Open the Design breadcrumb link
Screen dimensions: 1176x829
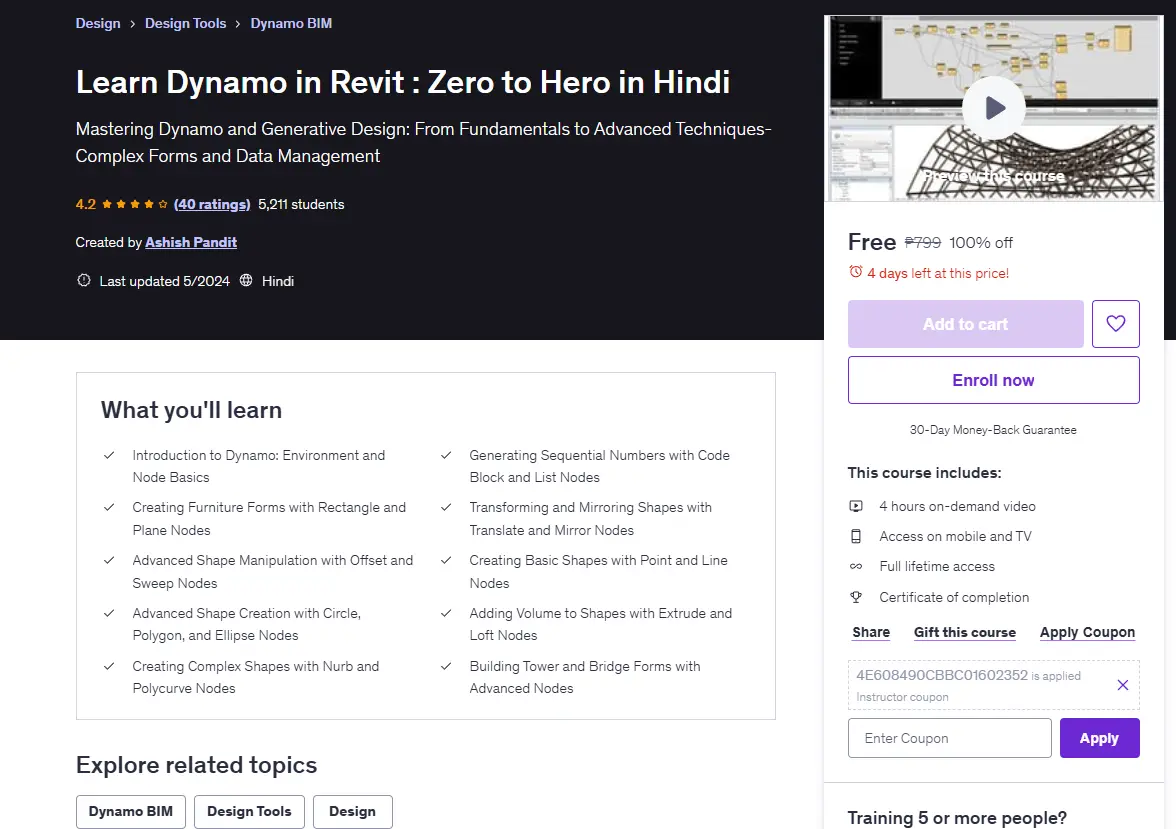(98, 23)
